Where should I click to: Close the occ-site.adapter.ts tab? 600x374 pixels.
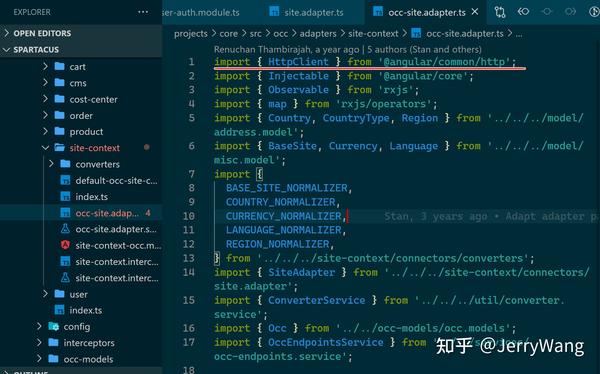click(x=475, y=12)
